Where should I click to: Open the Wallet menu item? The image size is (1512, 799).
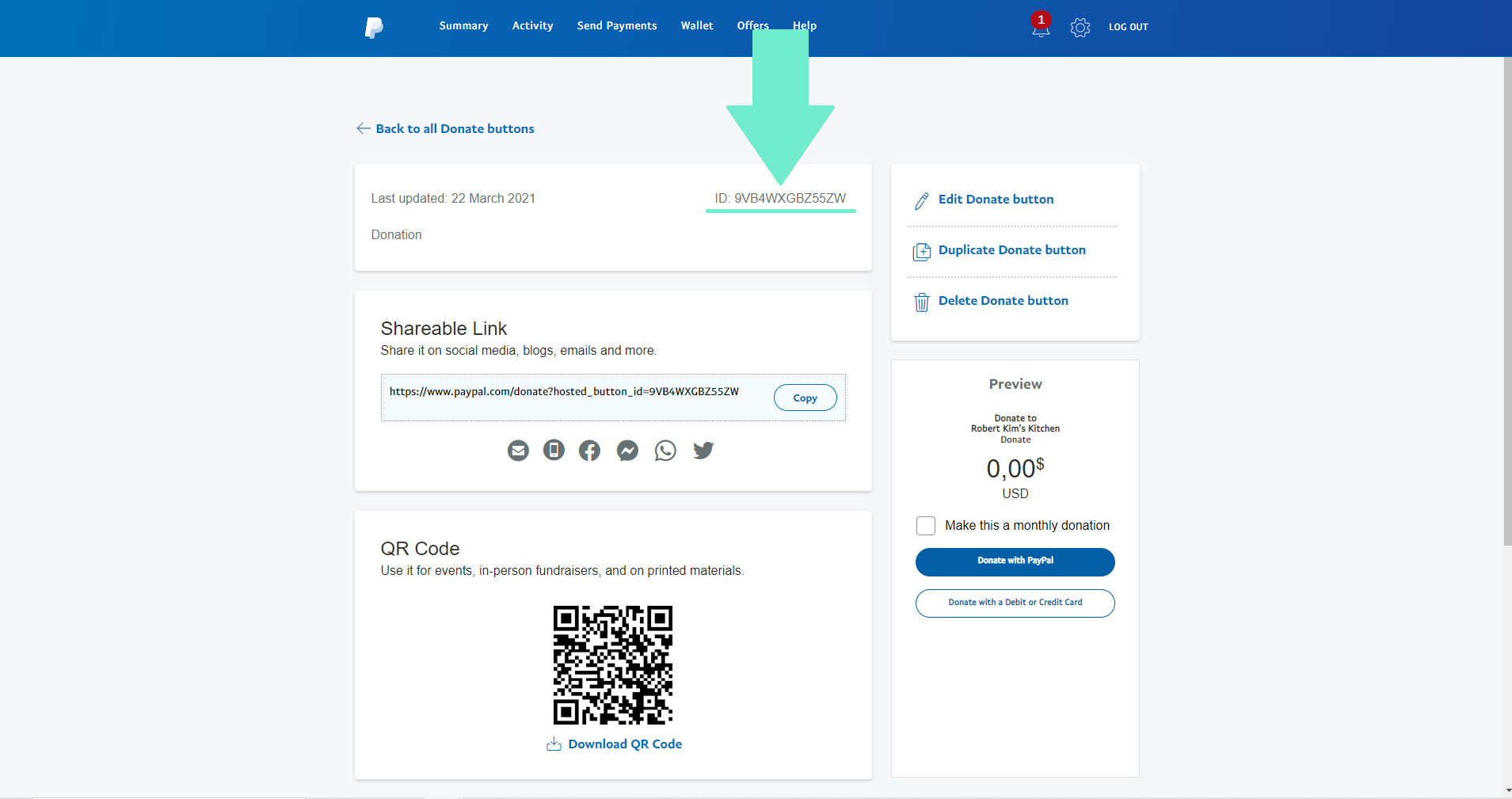[696, 25]
